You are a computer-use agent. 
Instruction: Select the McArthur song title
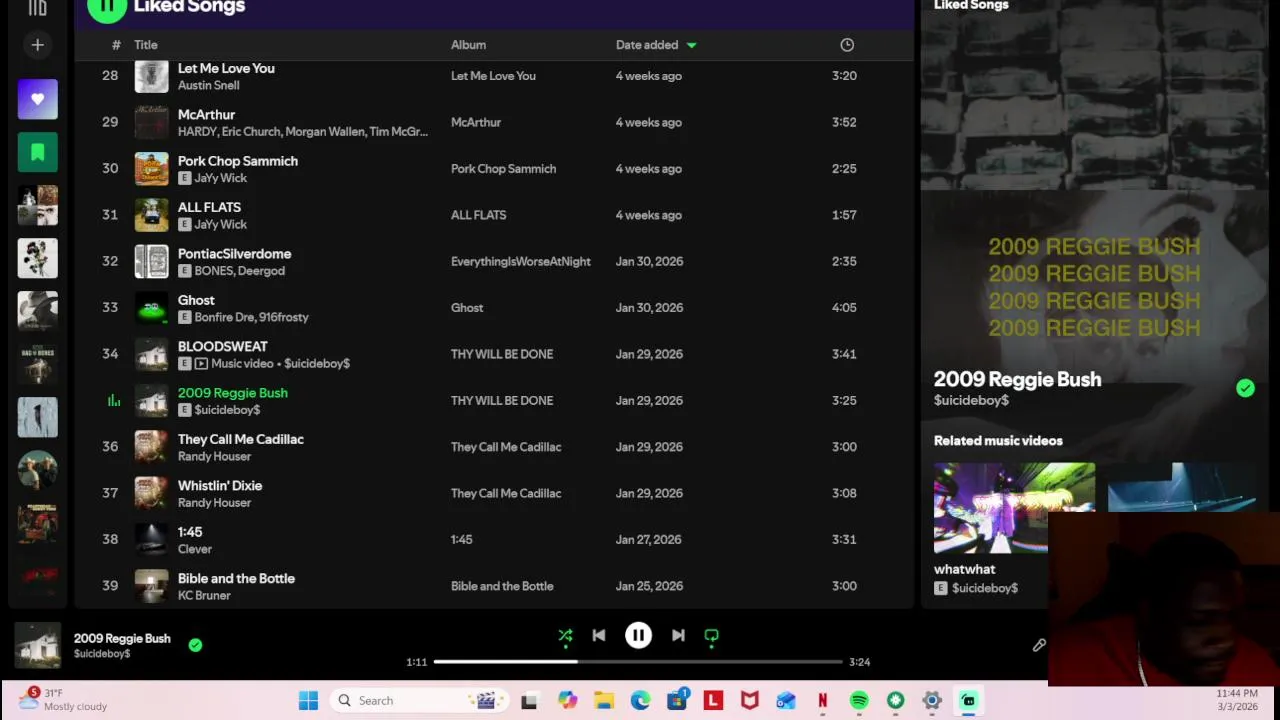[x=206, y=114]
